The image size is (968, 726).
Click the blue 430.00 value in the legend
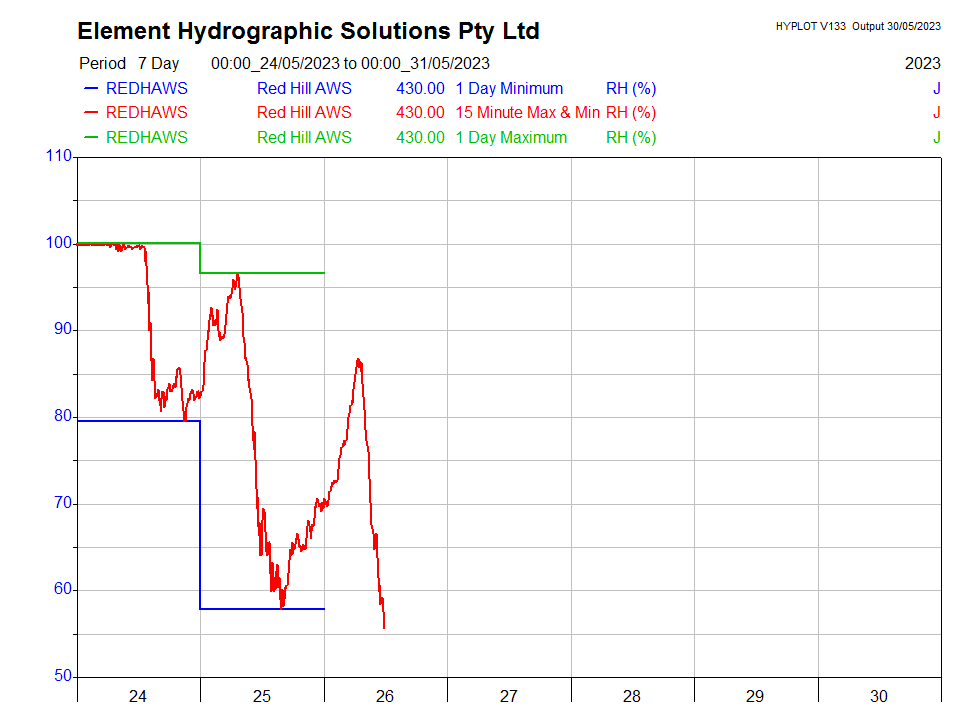coord(420,88)
